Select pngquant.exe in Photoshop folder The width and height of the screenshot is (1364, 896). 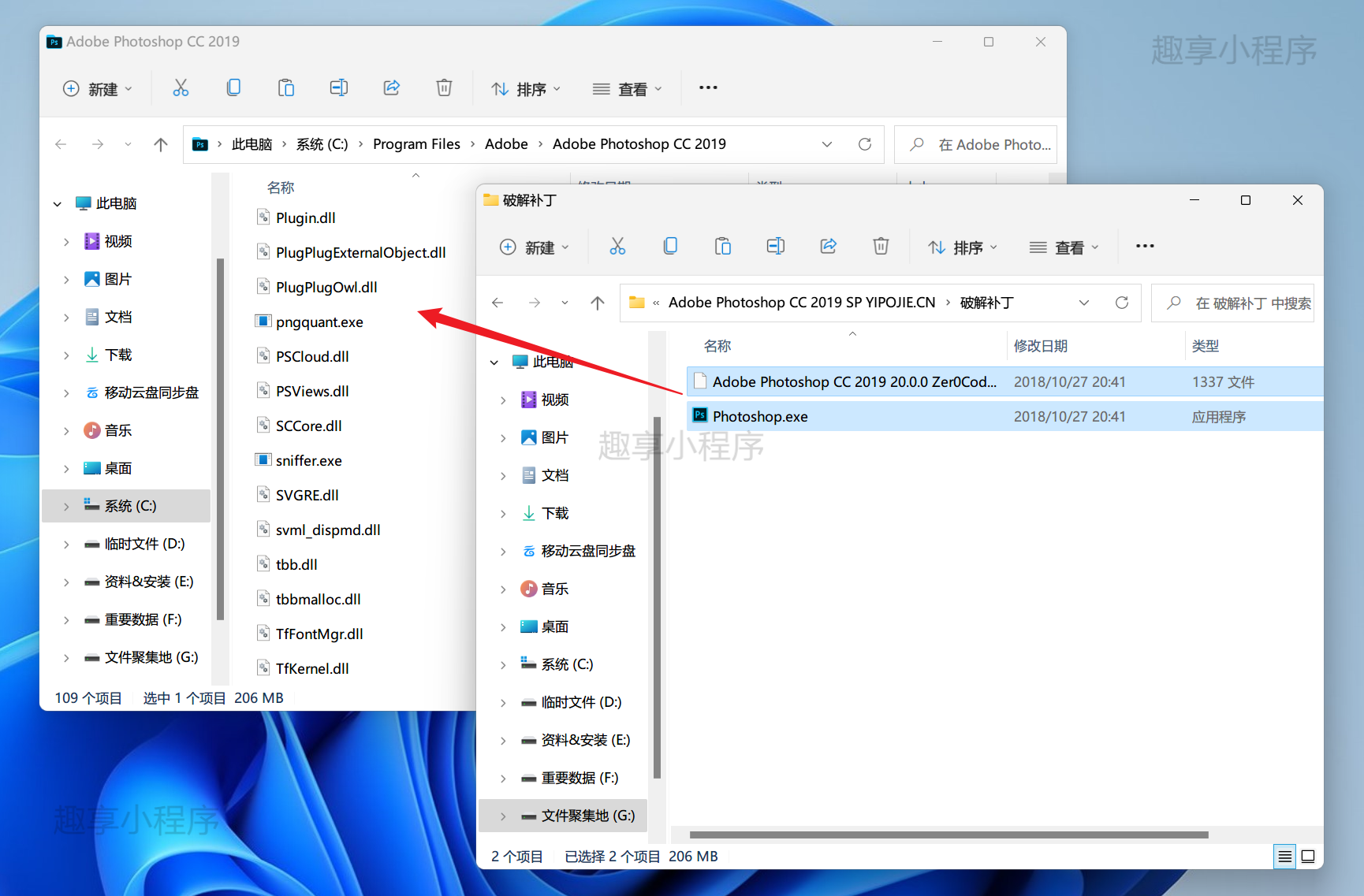point(319,322)
